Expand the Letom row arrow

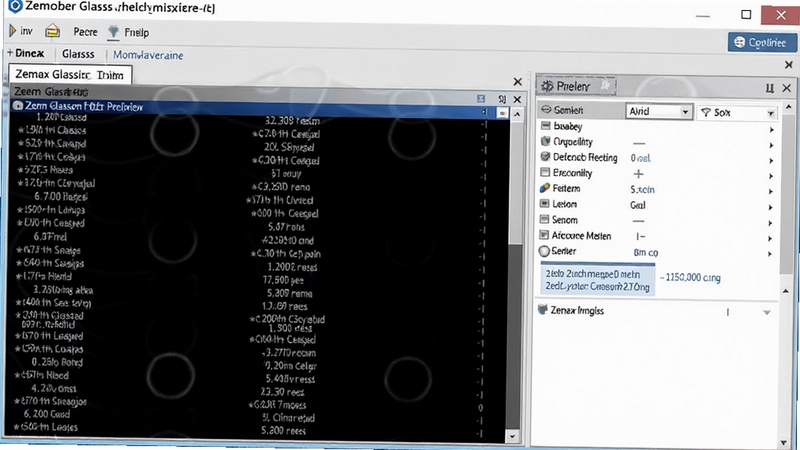pos(771,208)
